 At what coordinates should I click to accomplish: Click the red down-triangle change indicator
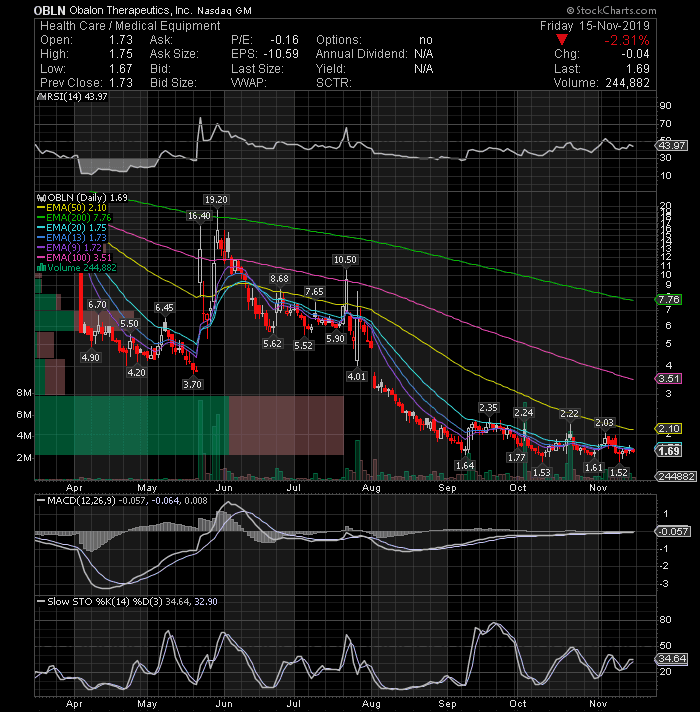(x=562, y=40)
